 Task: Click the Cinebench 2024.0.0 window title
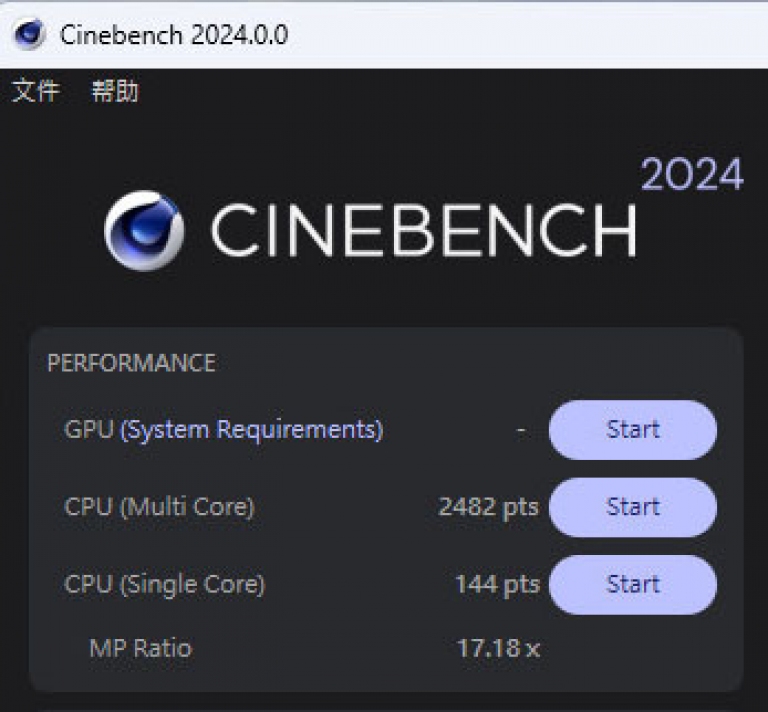pos(174,34)
